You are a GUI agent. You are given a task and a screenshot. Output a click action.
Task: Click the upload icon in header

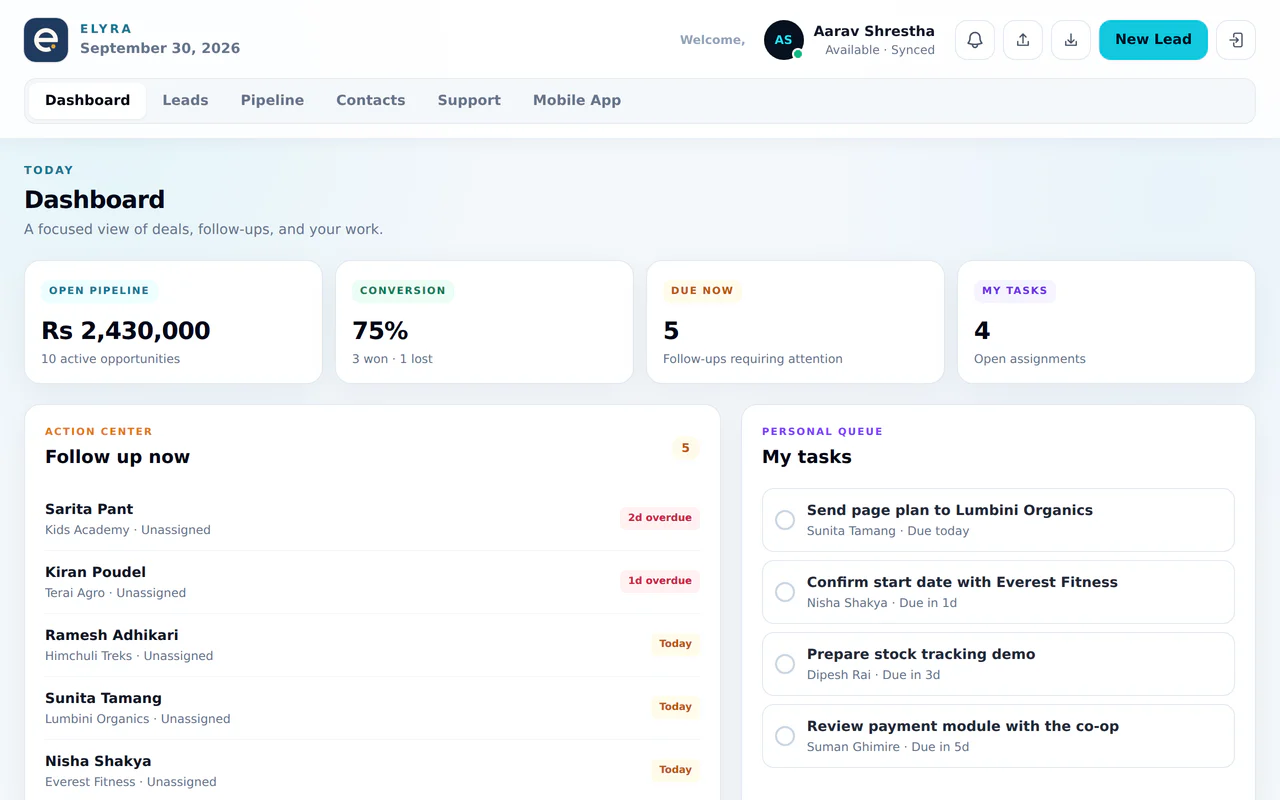1023,40
